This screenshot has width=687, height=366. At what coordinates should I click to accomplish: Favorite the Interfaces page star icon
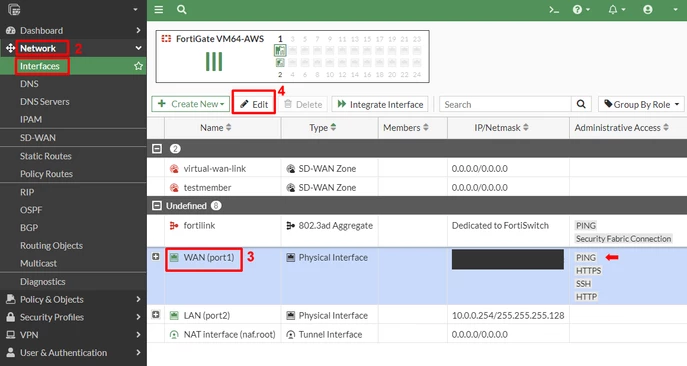tap(138, 66)
